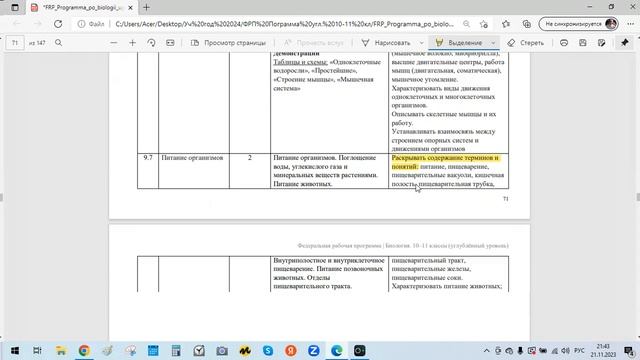Click the file info icon in address bar
640x360 pixels.
[x=82, y=24]
